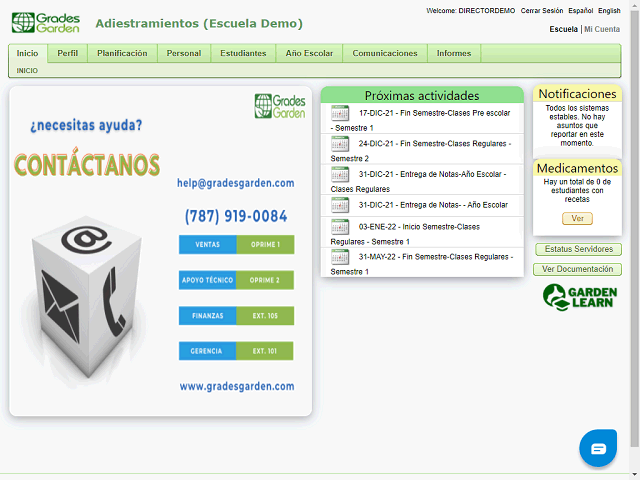Select the Escuela link
Image resolution: width=640 pixels, height=480 pixels.
[563, 29]
